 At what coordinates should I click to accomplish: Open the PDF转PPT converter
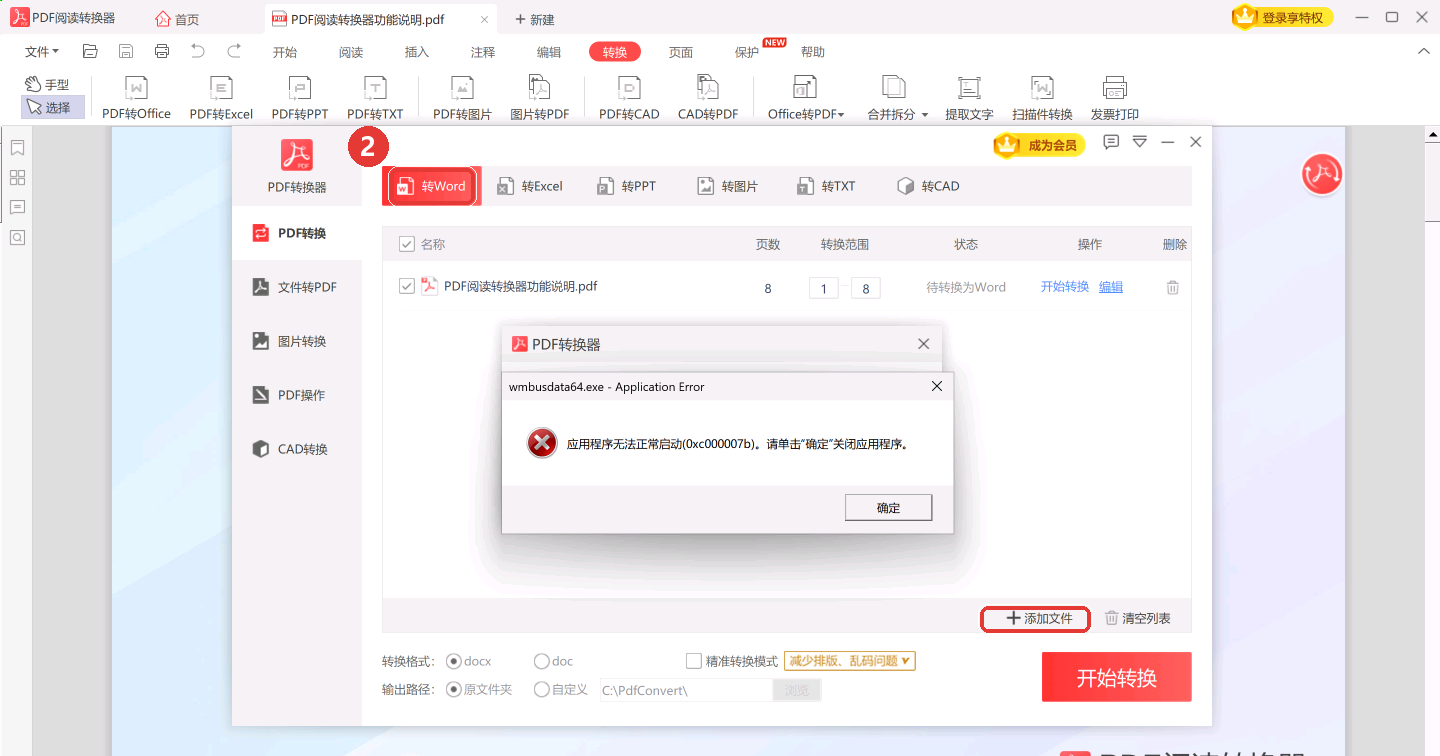[x=299, y=98]
